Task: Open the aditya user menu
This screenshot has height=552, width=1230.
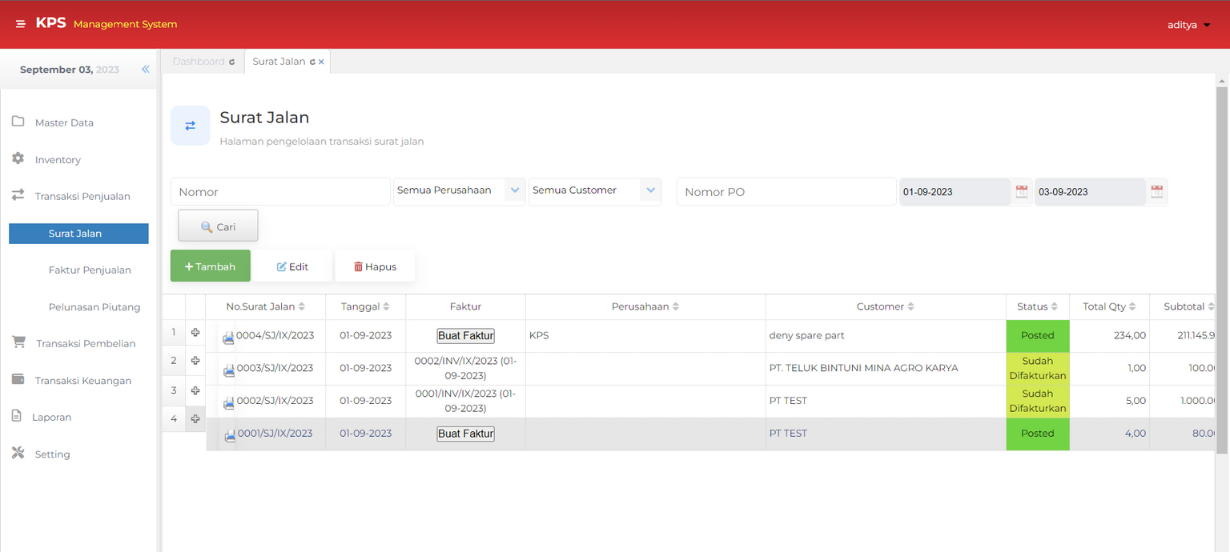Action: 1188,25
